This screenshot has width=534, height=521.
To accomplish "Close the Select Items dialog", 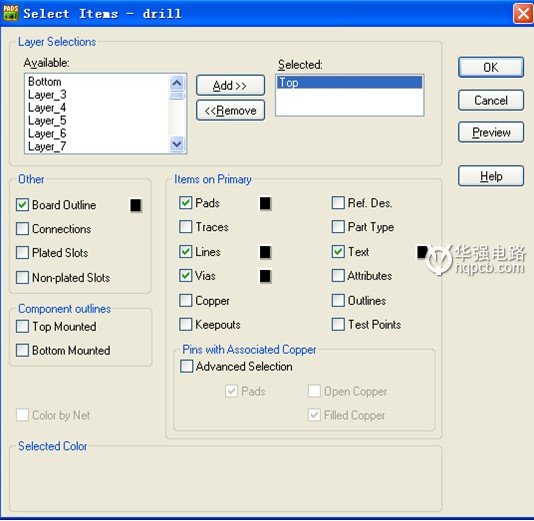I will pos(523,14).
